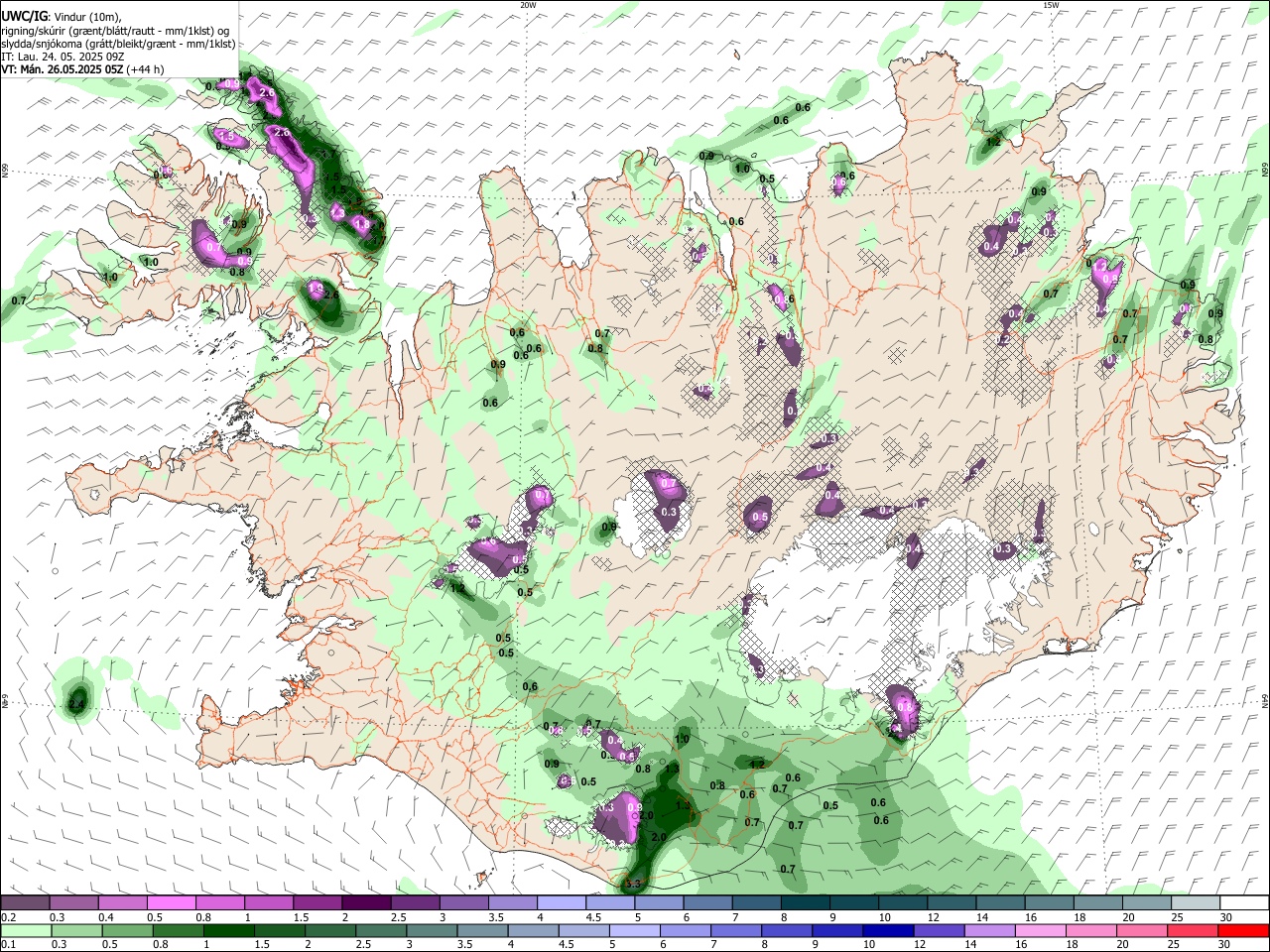Select the 0.2 swatch on the snow scale
Viewport: 1270px width, 952px height.
tap(26, 903)
